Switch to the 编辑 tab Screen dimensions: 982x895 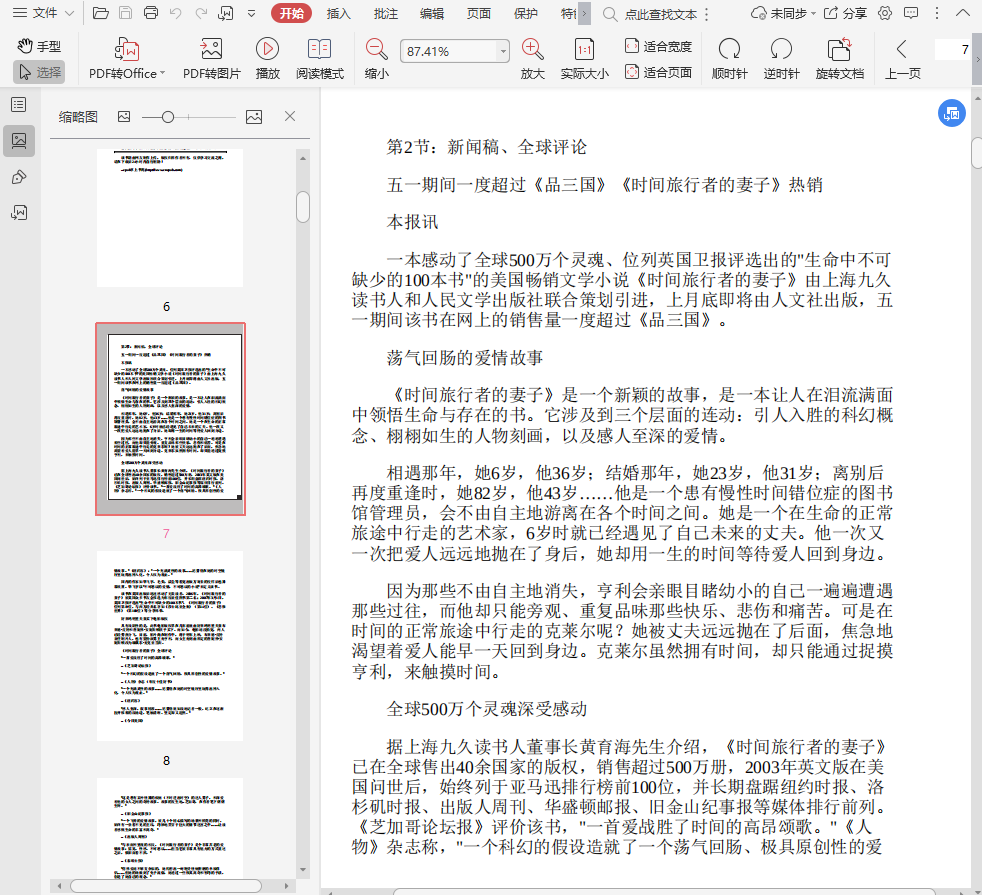tap(432, 14)
